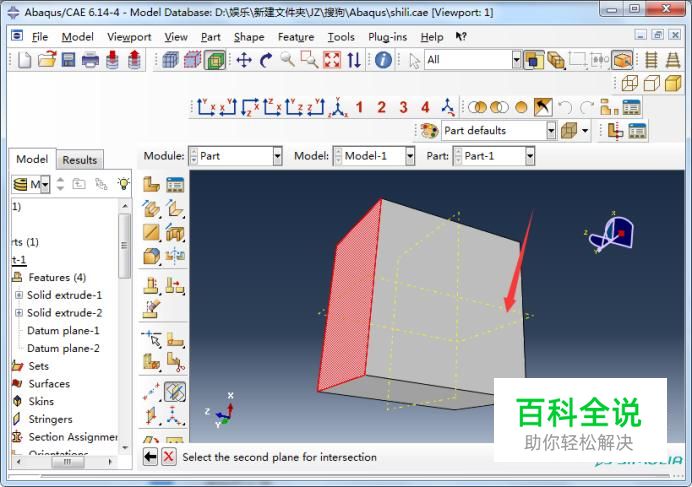Open the Shape menu
This screenshot has width=692, height=487.
pyautogui.click(x=249, y=37)
